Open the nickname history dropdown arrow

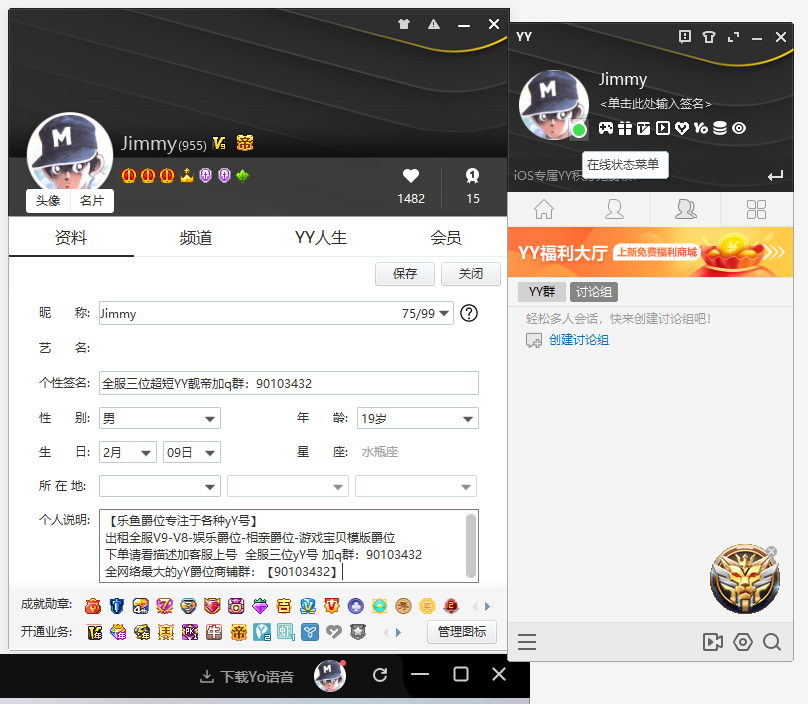[x=444, y=313]
